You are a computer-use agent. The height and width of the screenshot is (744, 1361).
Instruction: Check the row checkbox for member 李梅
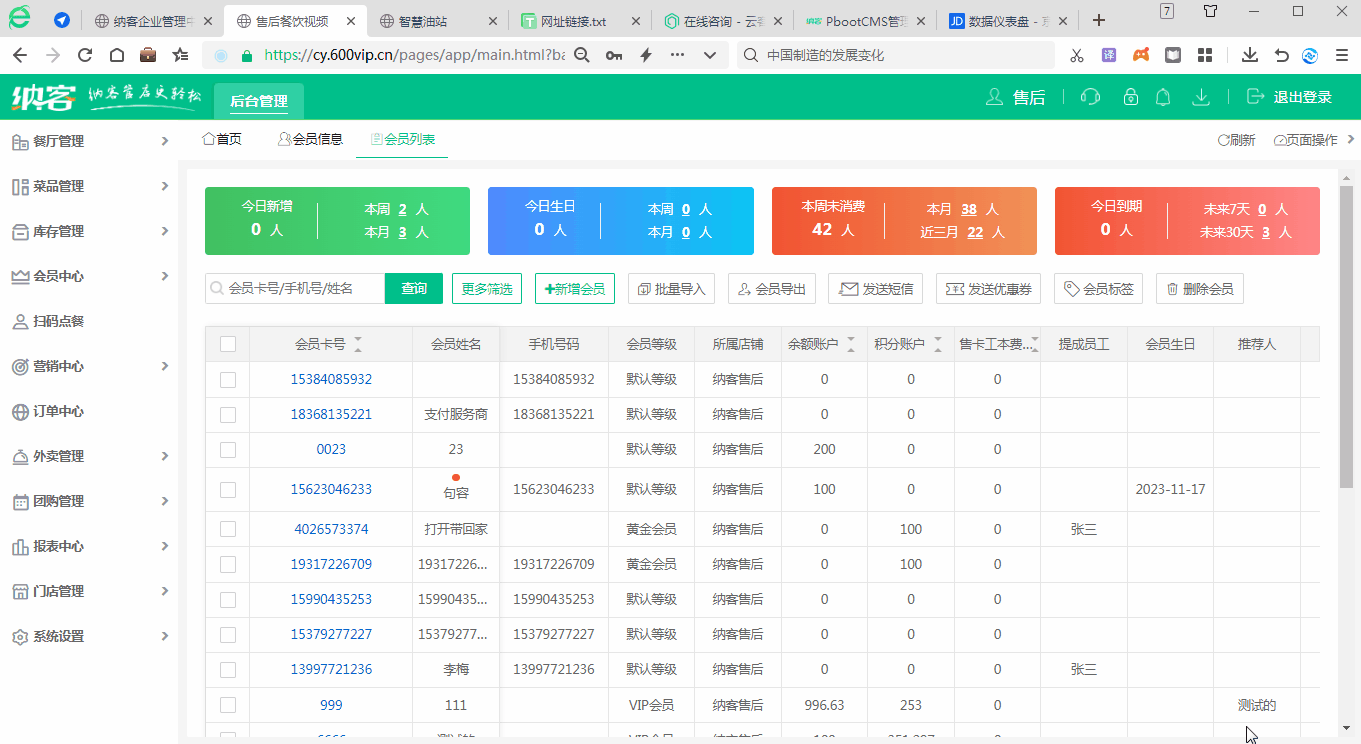pyautogui.click(x=227, y=669)
